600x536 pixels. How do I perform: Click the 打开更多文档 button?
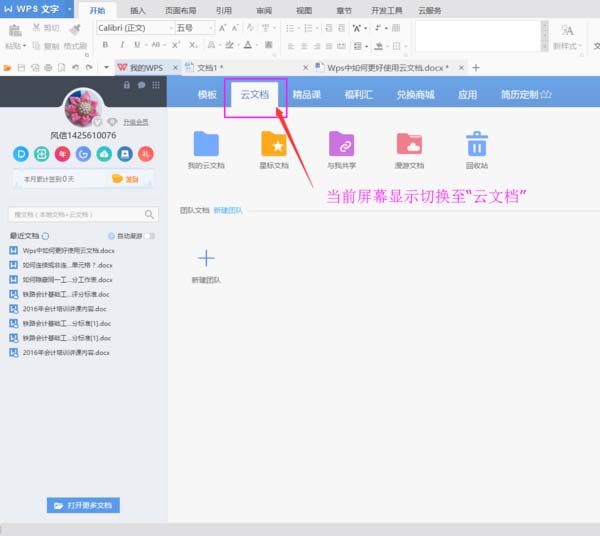(x=83, y=505)
